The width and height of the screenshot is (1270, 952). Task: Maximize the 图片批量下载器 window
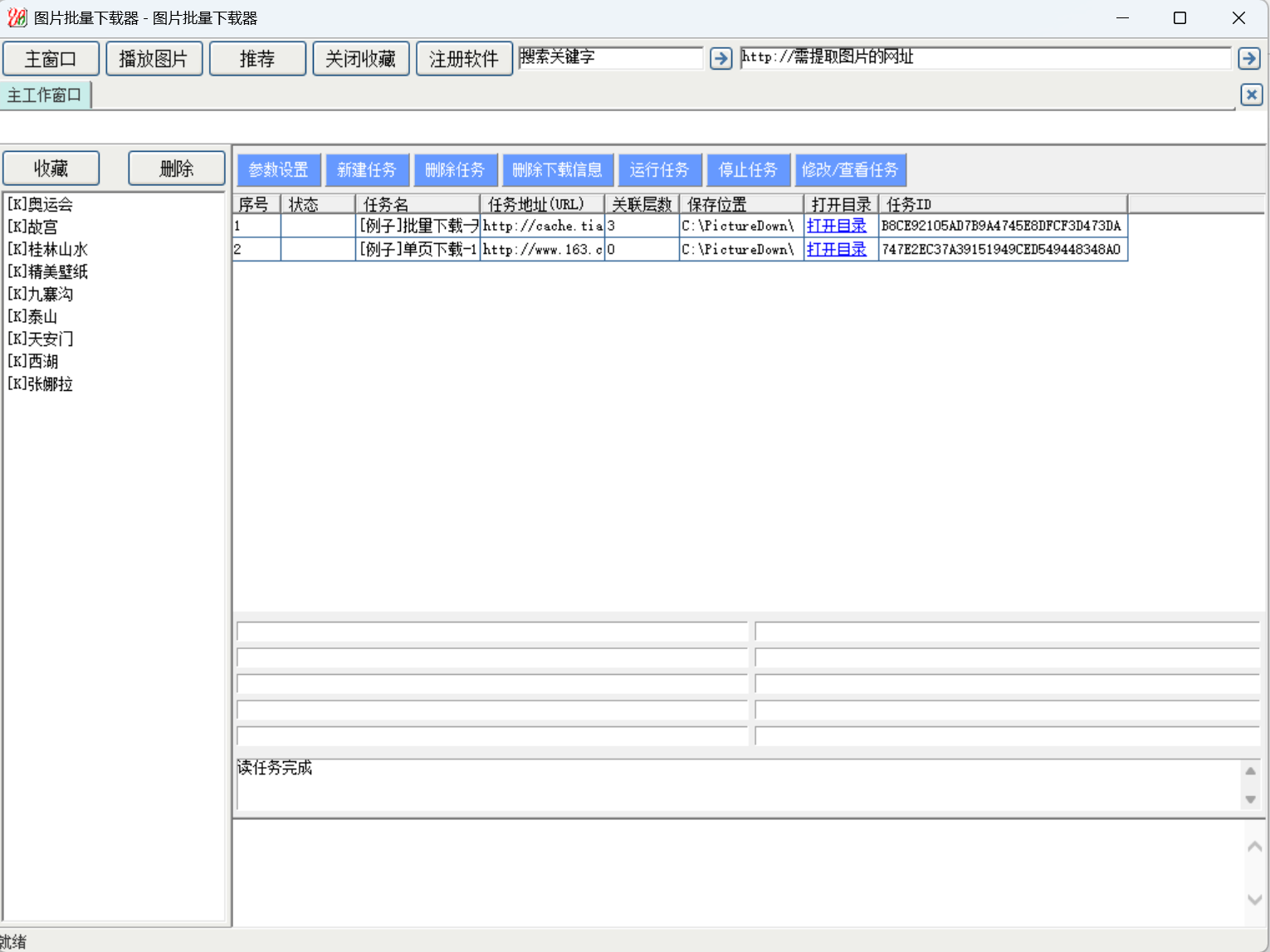(1180, 17)
